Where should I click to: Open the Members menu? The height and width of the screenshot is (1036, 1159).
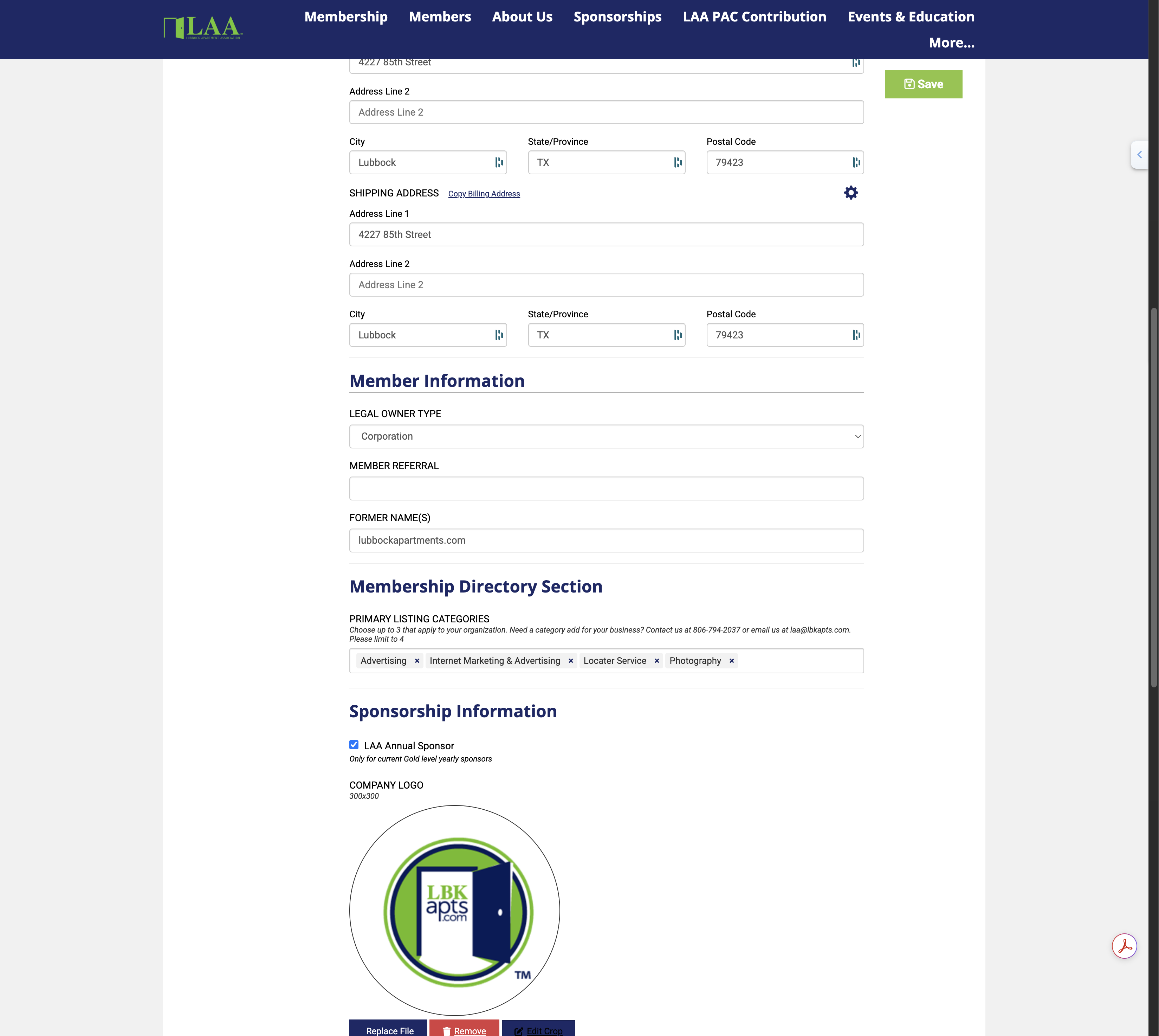(440, 17)
